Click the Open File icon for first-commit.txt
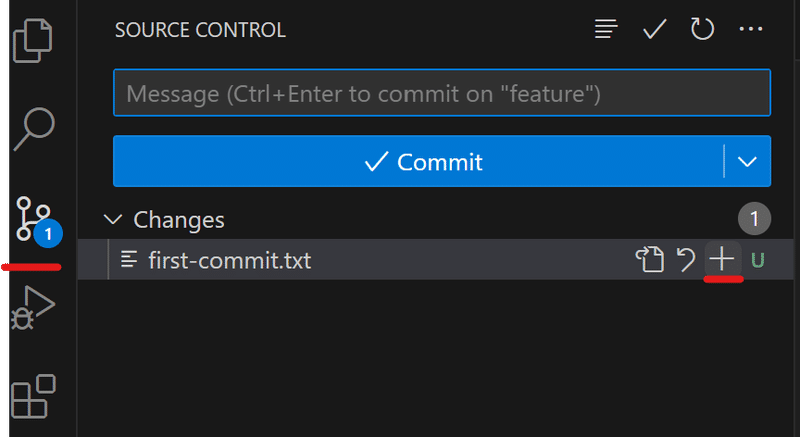The height and width of the screenshot is (437, 800). (649, 260)
